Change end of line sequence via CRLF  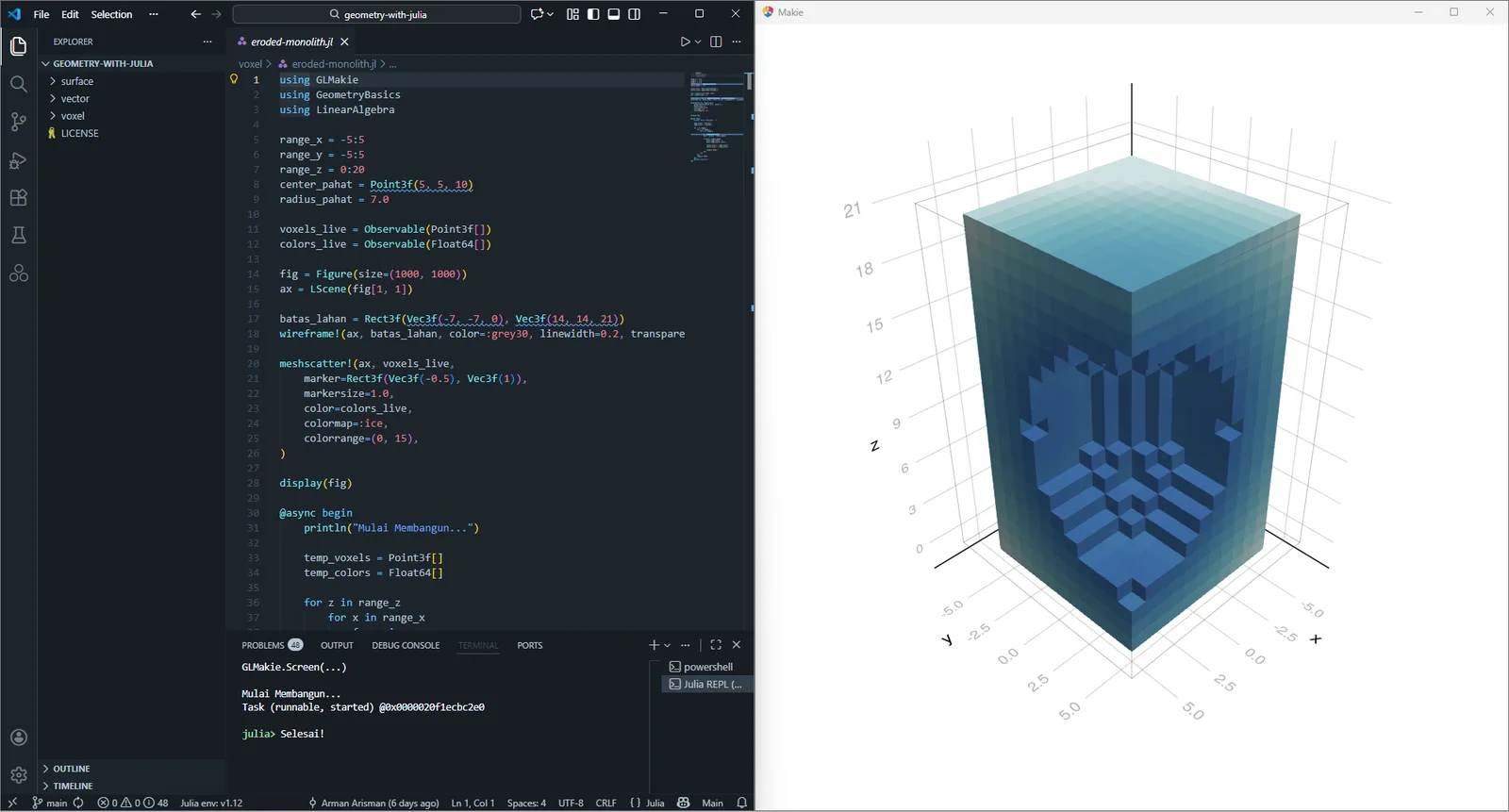click(606, 803)
